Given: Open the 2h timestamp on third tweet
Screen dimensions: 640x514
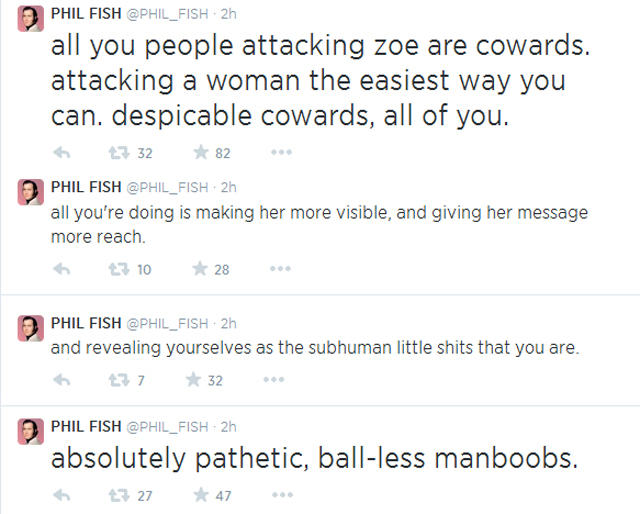Looking at the screenshot, I should 228,322.
